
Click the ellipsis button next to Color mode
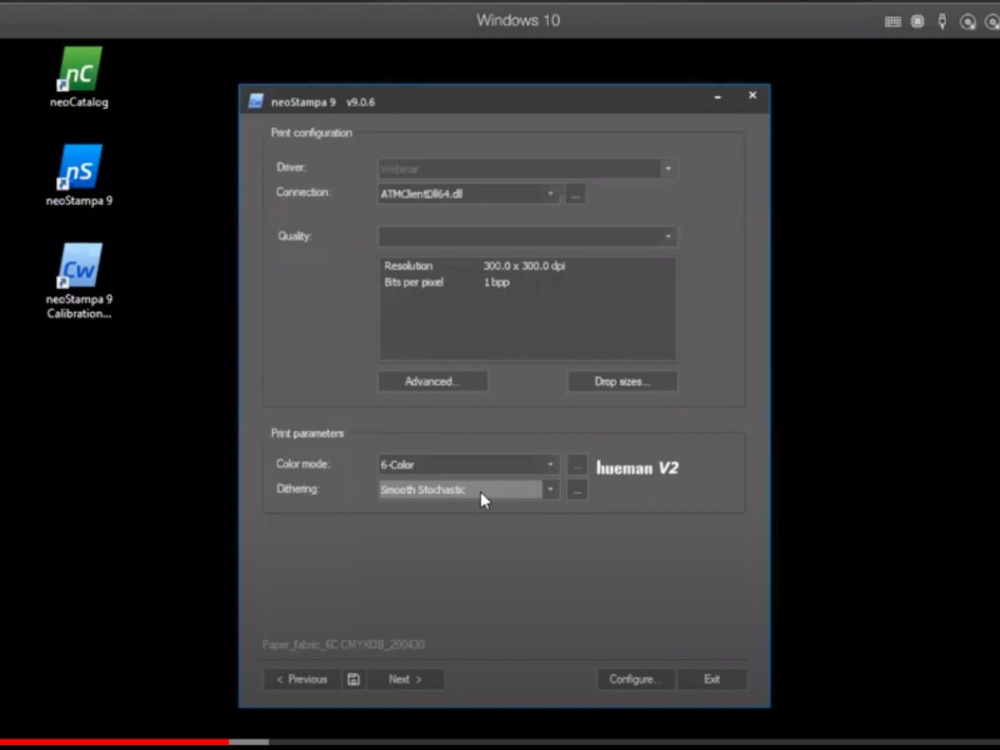(x=577, y=465)
